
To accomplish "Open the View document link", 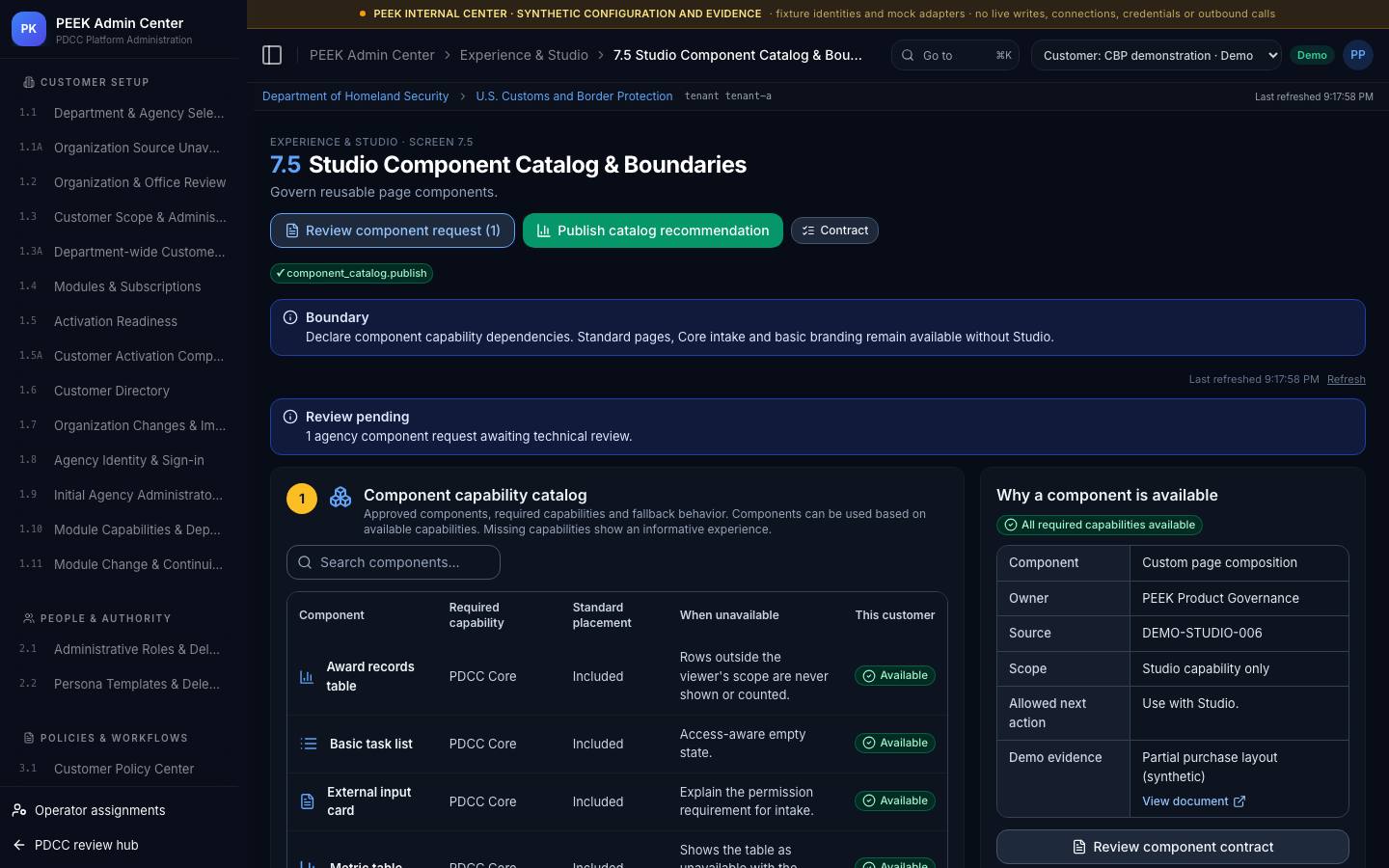I will (x=1194, y=801).
